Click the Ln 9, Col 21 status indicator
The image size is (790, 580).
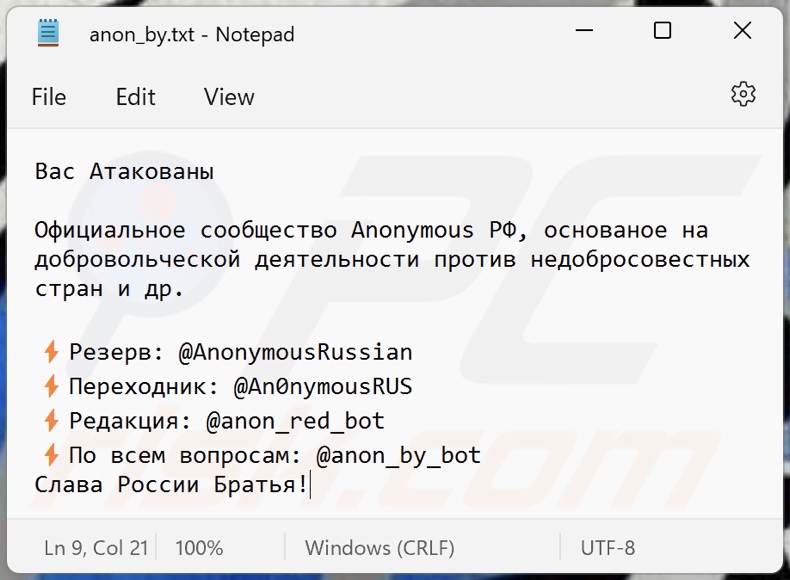[x=96, y=548]
